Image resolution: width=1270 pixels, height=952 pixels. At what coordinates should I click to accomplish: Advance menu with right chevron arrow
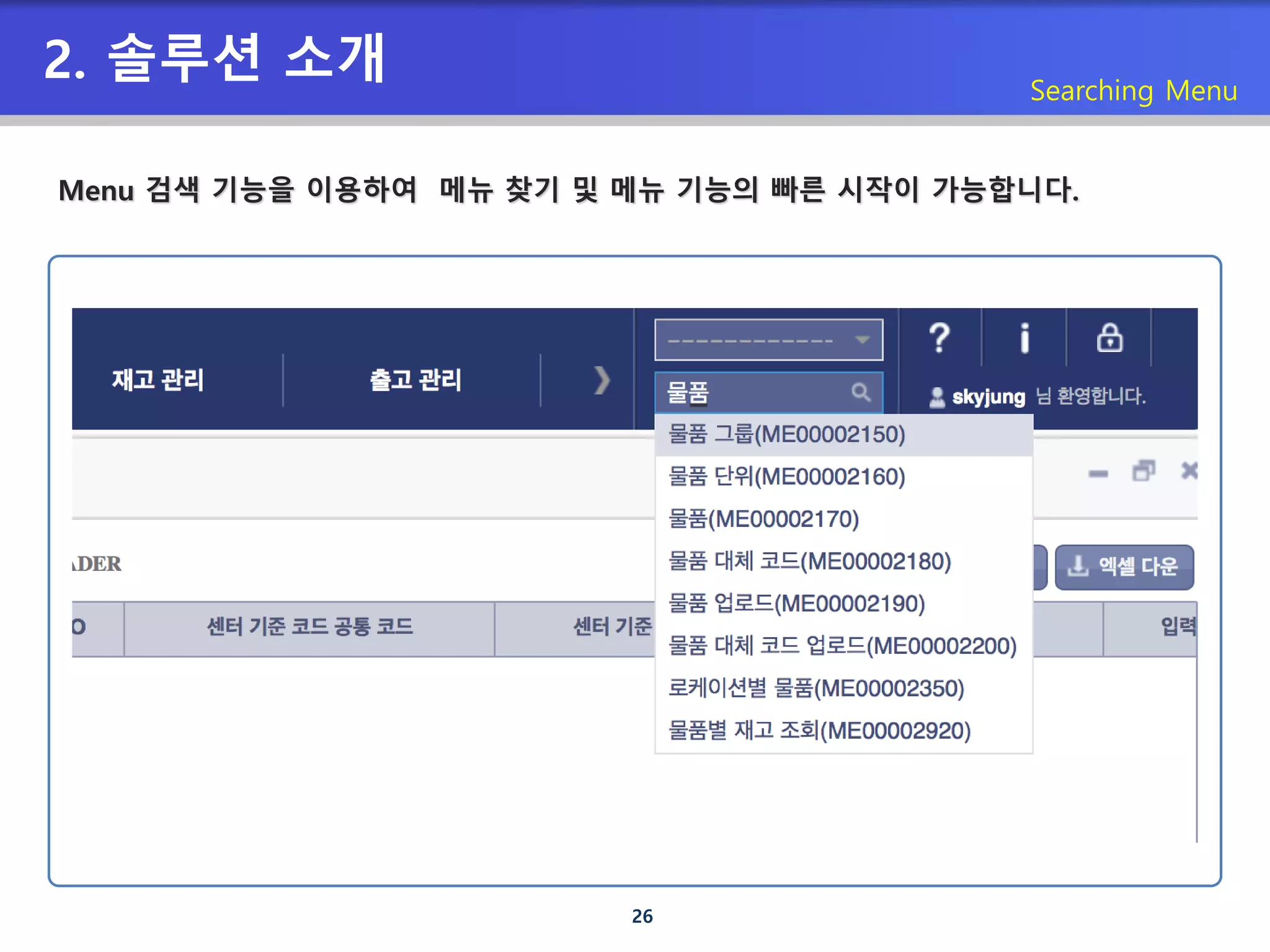pyautogui.click(x=602, y=380)
